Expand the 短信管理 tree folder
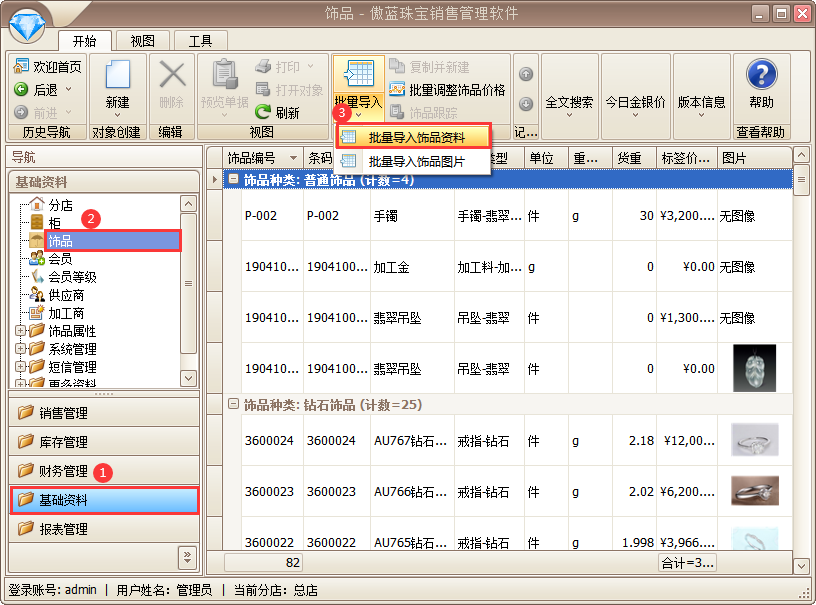The image size is (816, 605). click(x=20, y=367)
